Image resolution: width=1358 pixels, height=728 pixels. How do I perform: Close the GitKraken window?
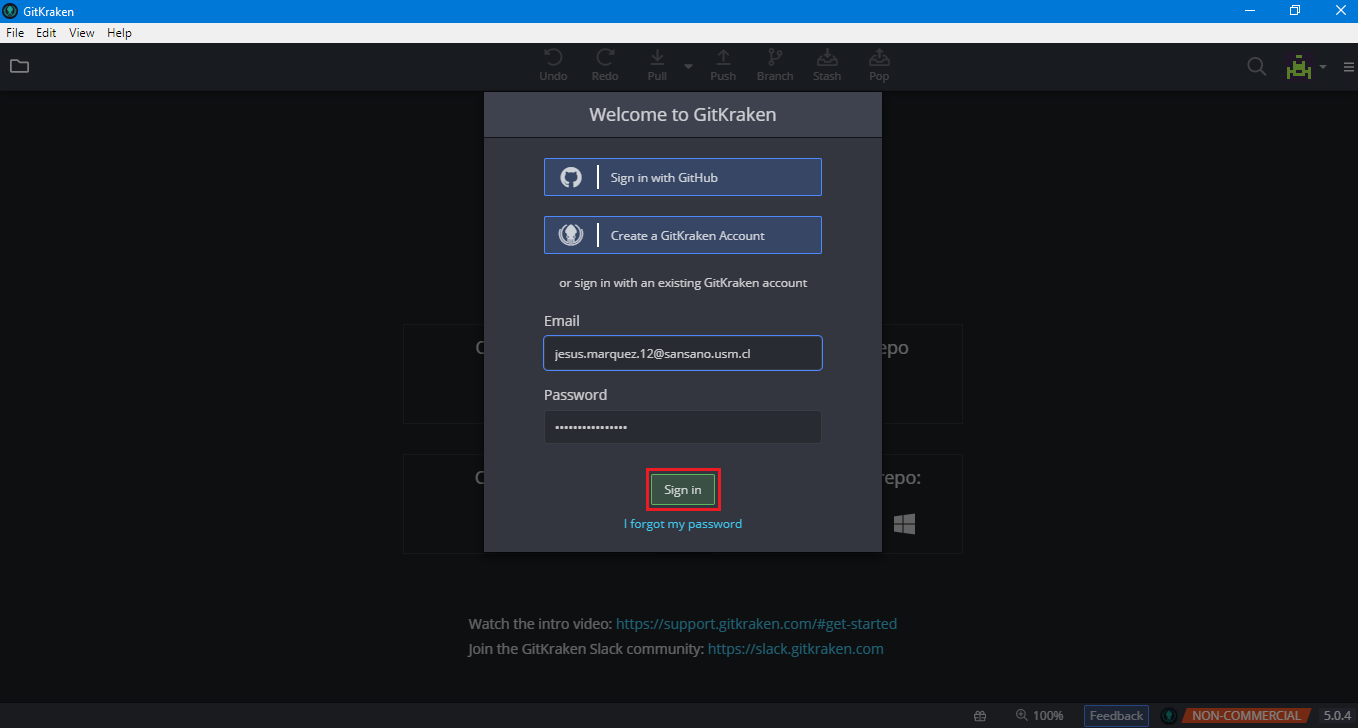1339,11
